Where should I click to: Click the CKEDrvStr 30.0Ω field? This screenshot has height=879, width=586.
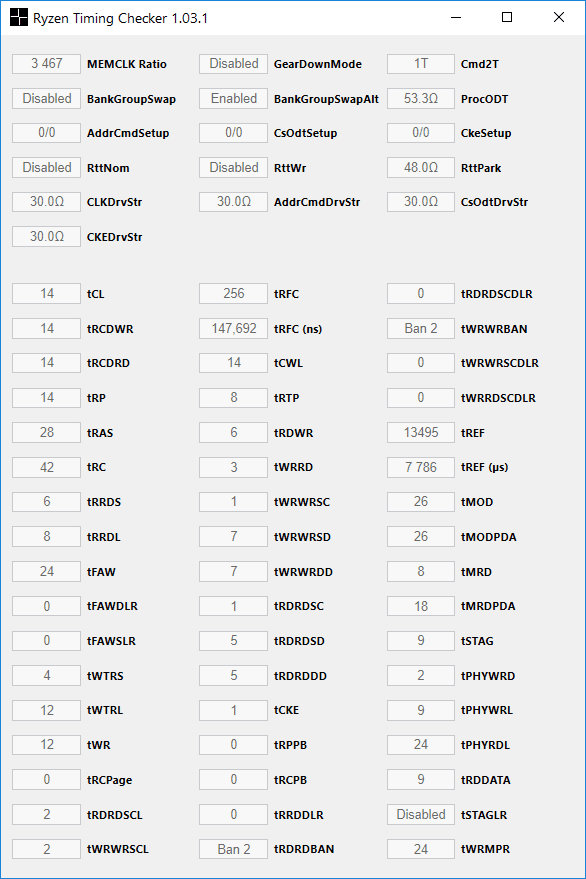(47, 237)
